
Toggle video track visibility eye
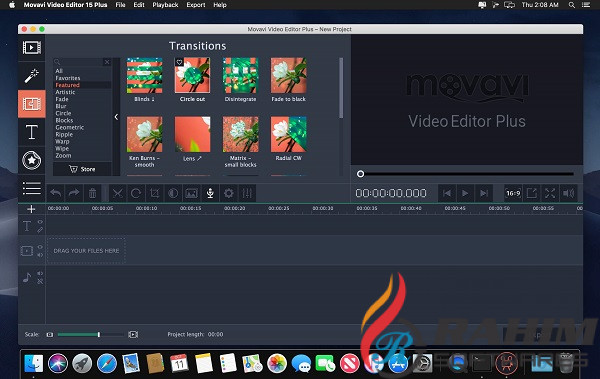pos(40,247)
